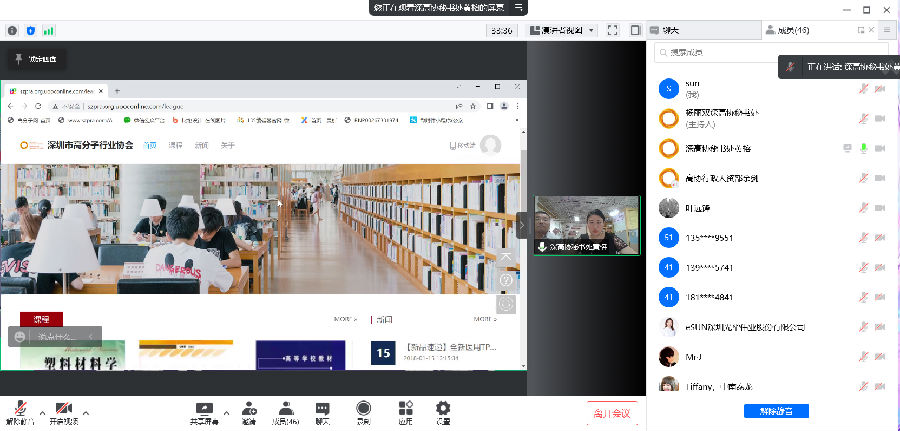Viewport: 900px width, 431px height.
Task: Switch to the Chat tab in side panel
Action: click(704, 30)
